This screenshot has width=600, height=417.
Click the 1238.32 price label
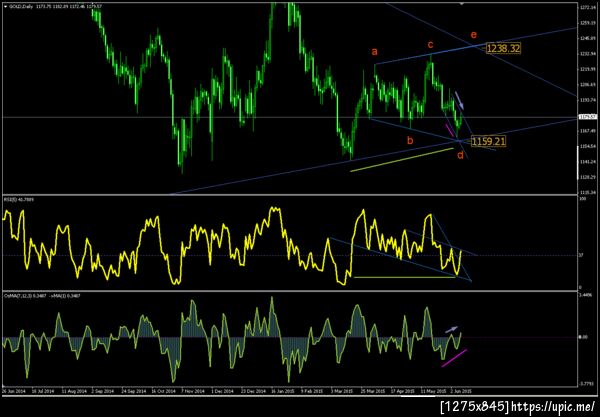pyautogui.click(x=503, y=48)
